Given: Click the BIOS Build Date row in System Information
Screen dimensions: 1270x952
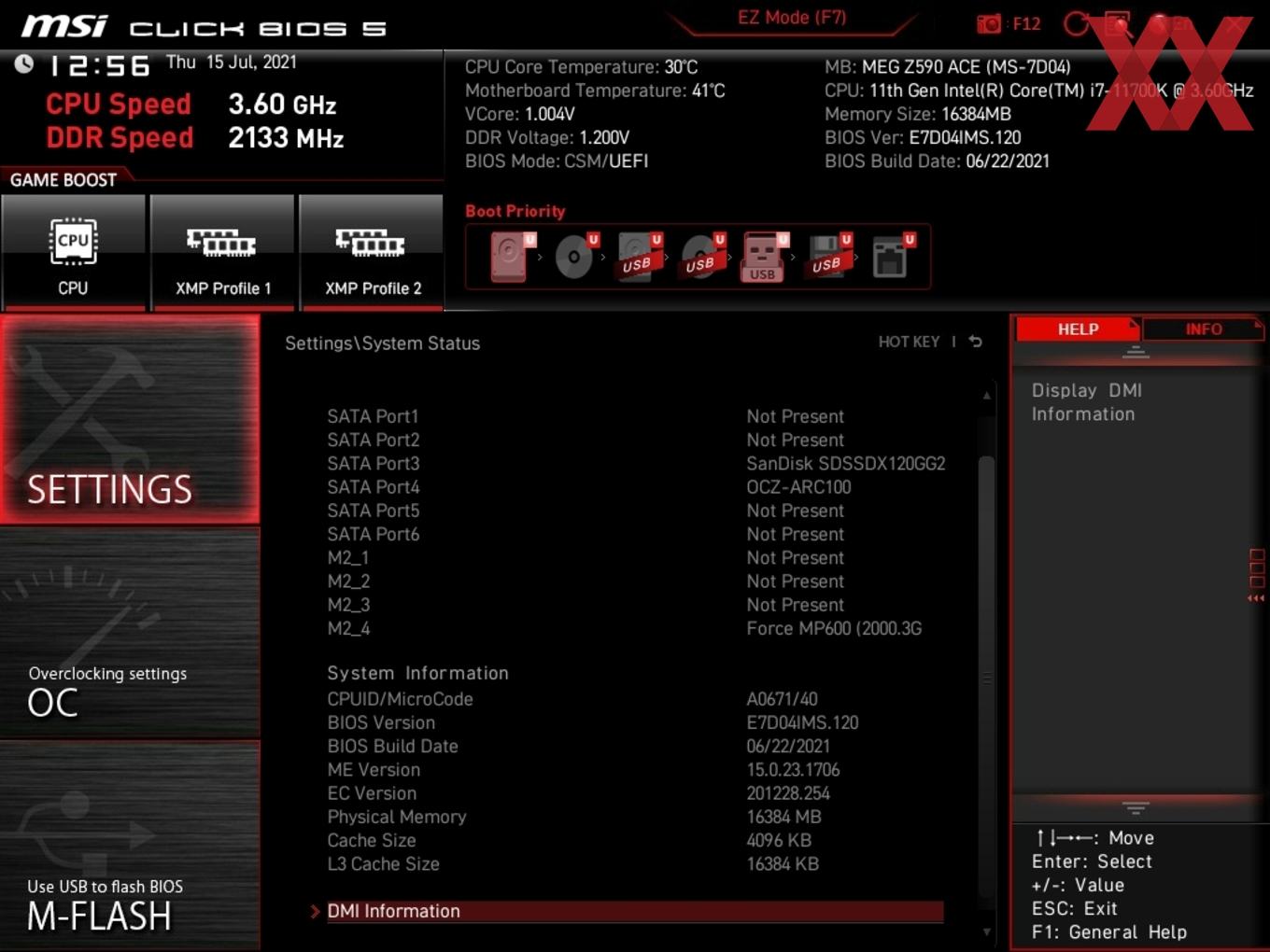Looking at the screenshot, I should [x=635, y=746].
